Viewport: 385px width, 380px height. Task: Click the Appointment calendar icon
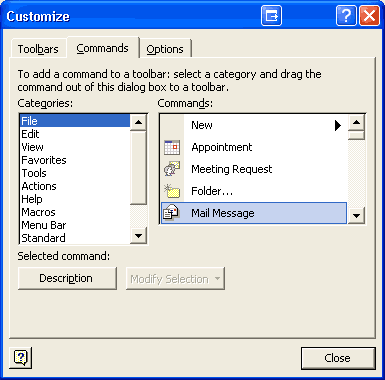click(x=172, y=147)
